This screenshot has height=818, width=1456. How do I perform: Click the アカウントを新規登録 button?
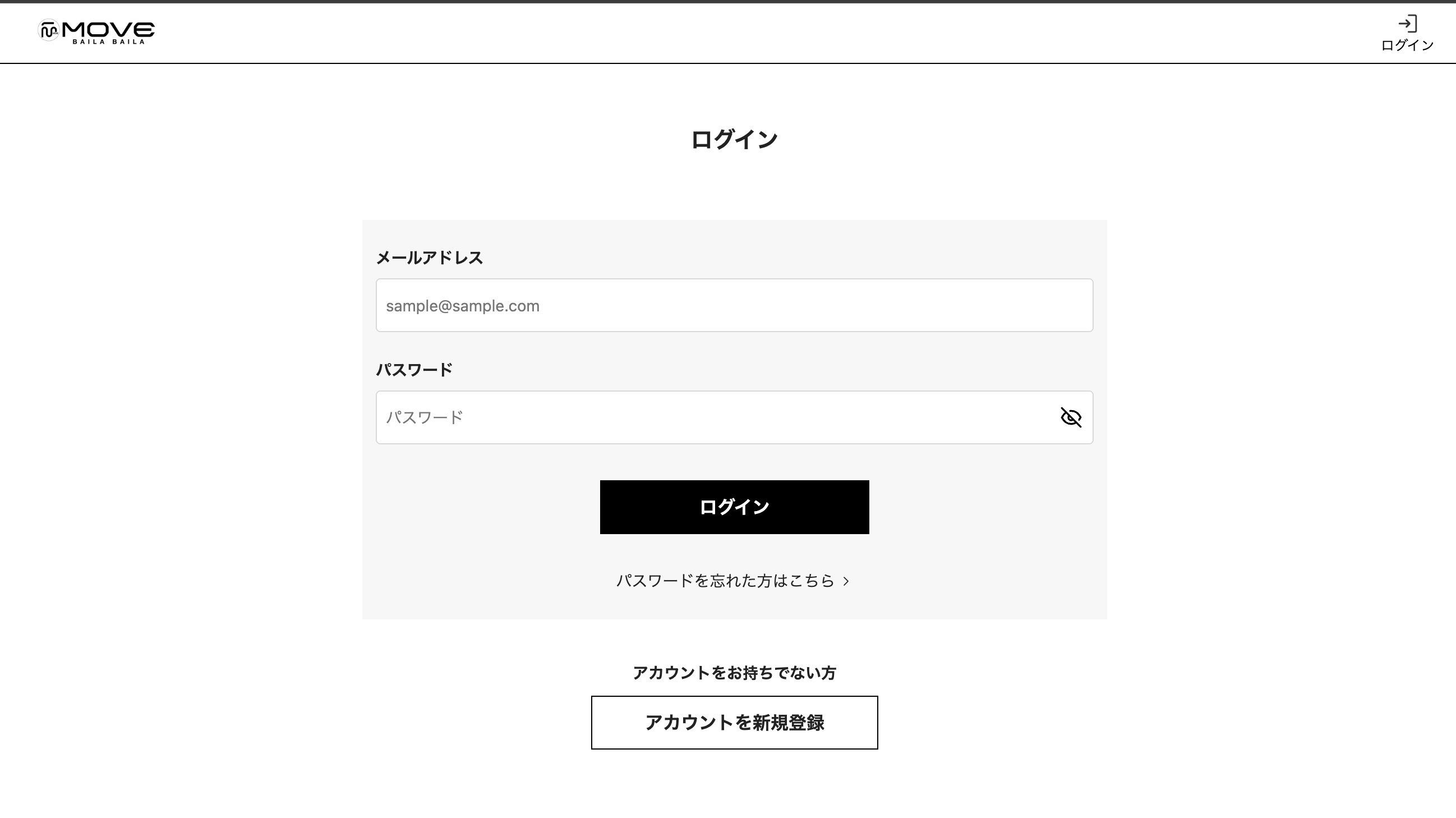[734, 723]
